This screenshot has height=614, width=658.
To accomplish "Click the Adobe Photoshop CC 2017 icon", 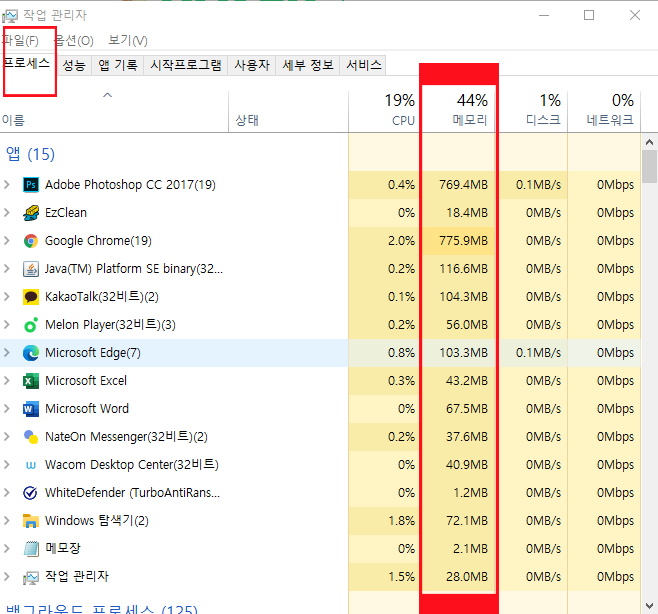I will 31,185.
